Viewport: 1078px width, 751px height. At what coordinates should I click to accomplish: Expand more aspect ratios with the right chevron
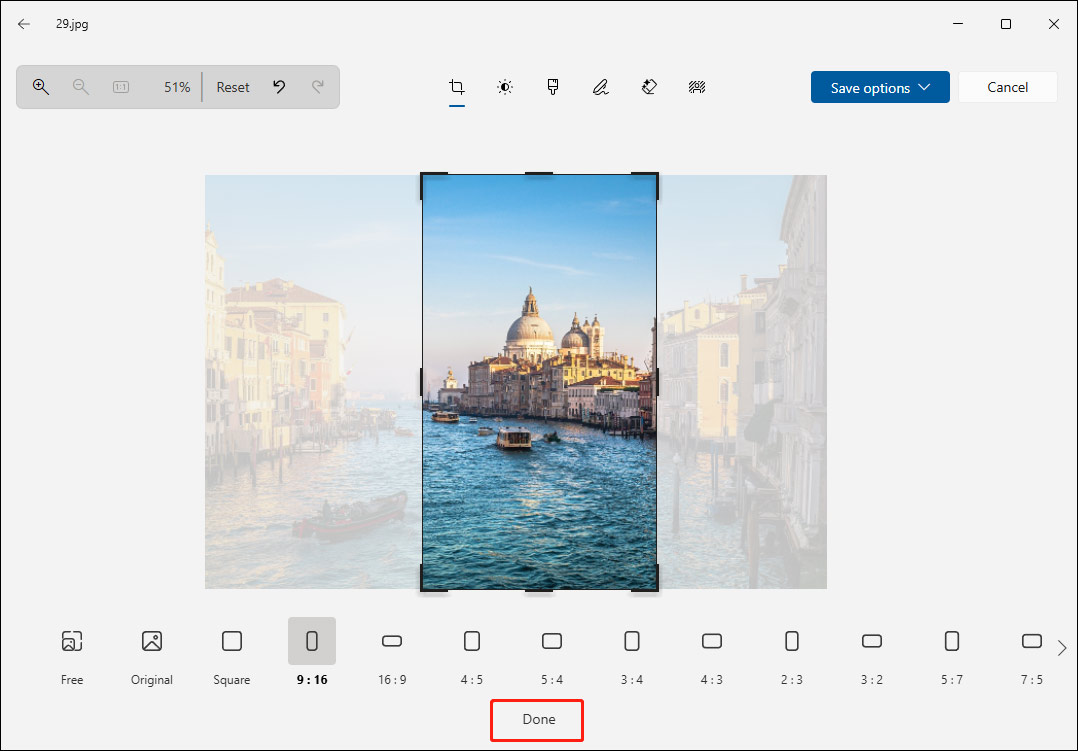[1063, 647]
